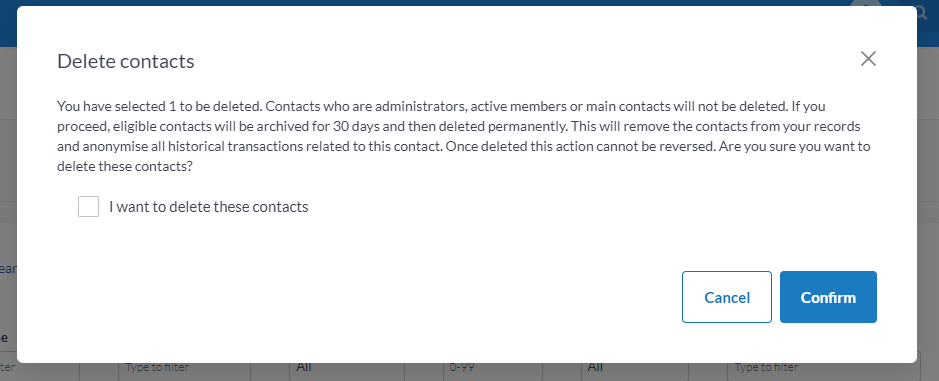This screenshot has width=939, height=381.
Task: Confirm deleting the selected contact
Action: pyautogui.click(x=828, y=297)
